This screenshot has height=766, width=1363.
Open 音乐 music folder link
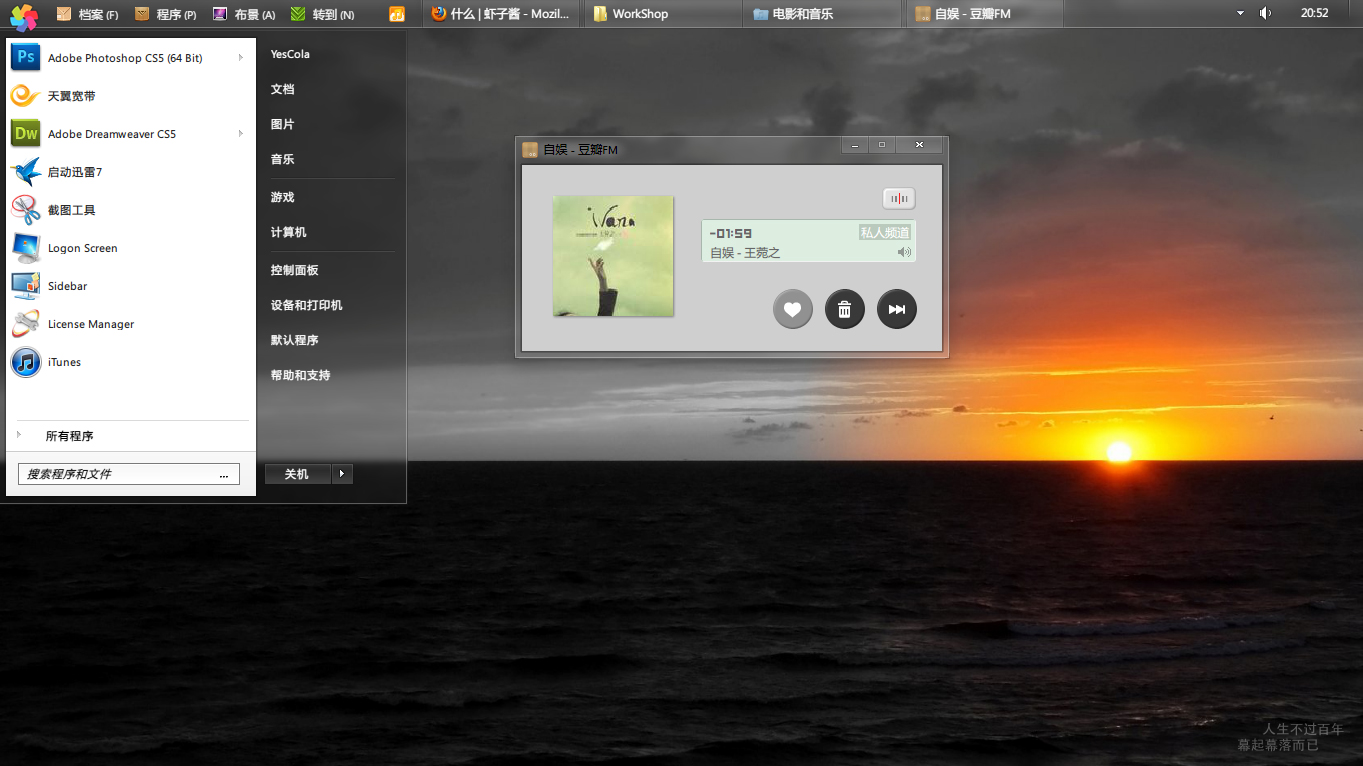click(x=282, y=159)
